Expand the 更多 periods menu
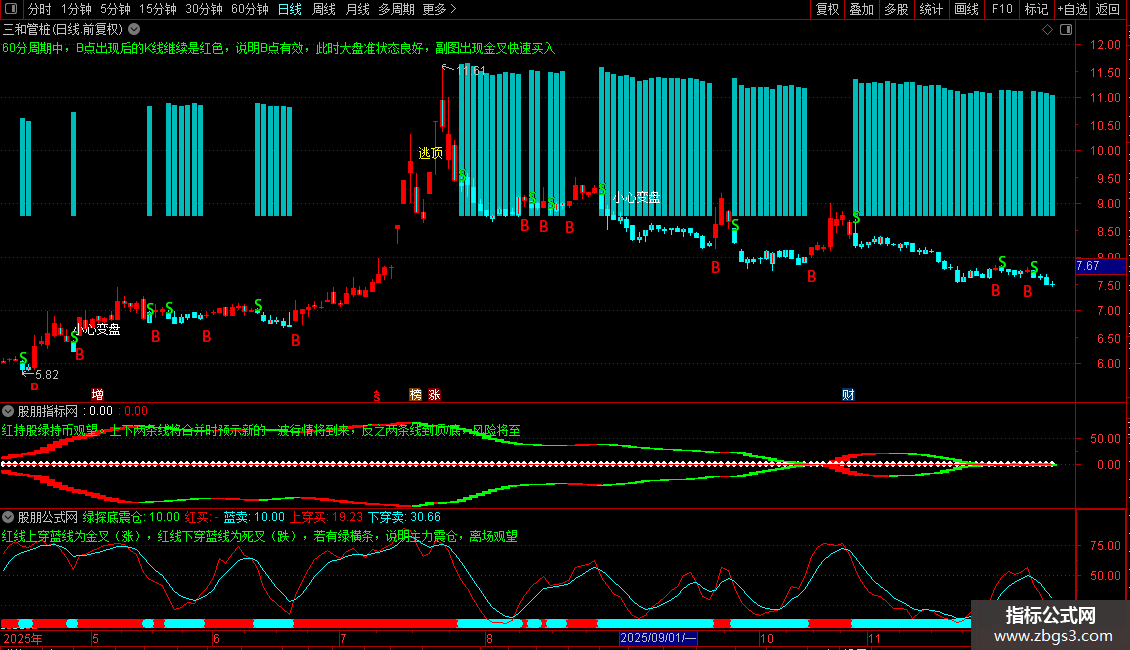 [439, 9]
